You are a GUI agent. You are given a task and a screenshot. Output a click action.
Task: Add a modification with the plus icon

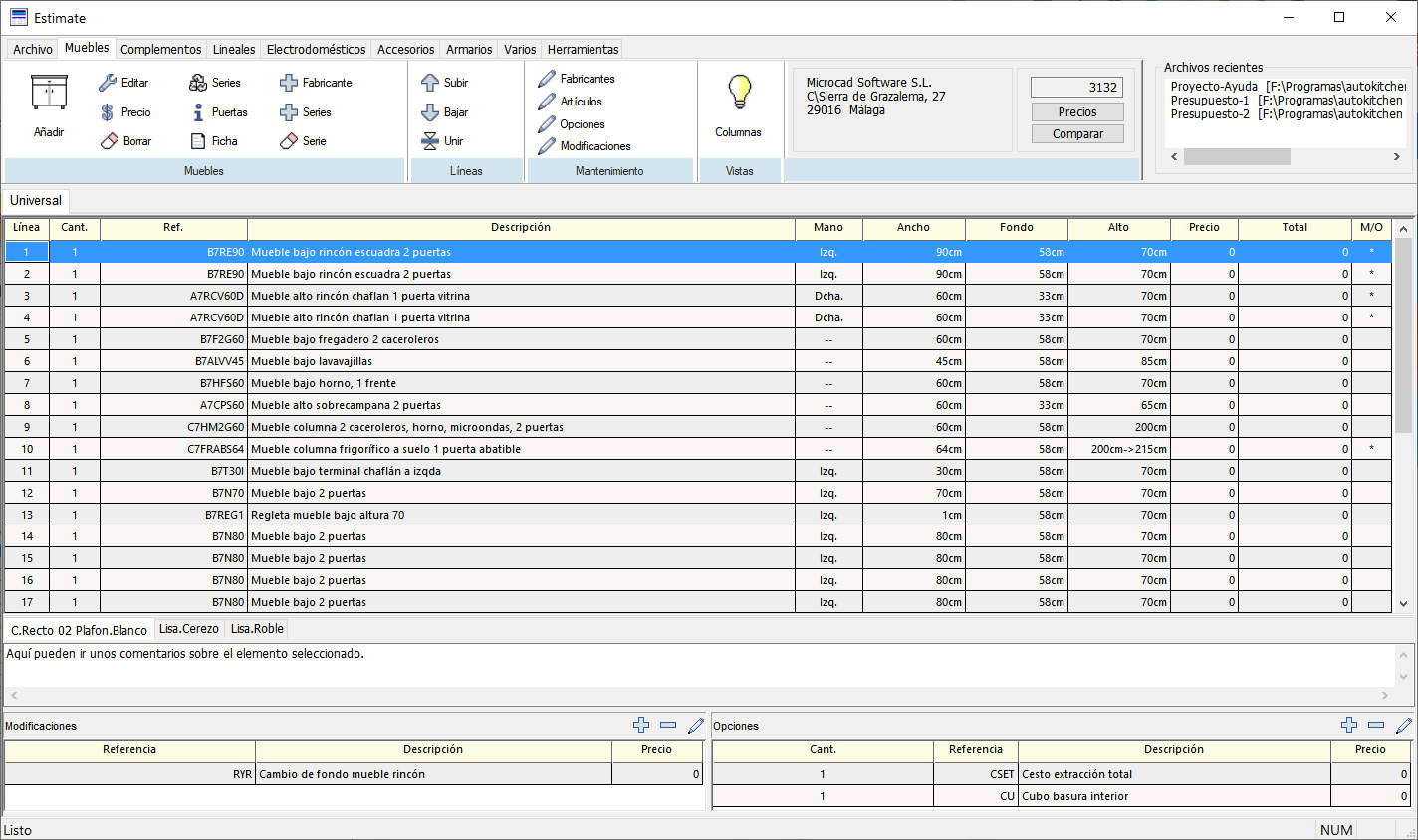pyautogui.click(x=641, y=725)
